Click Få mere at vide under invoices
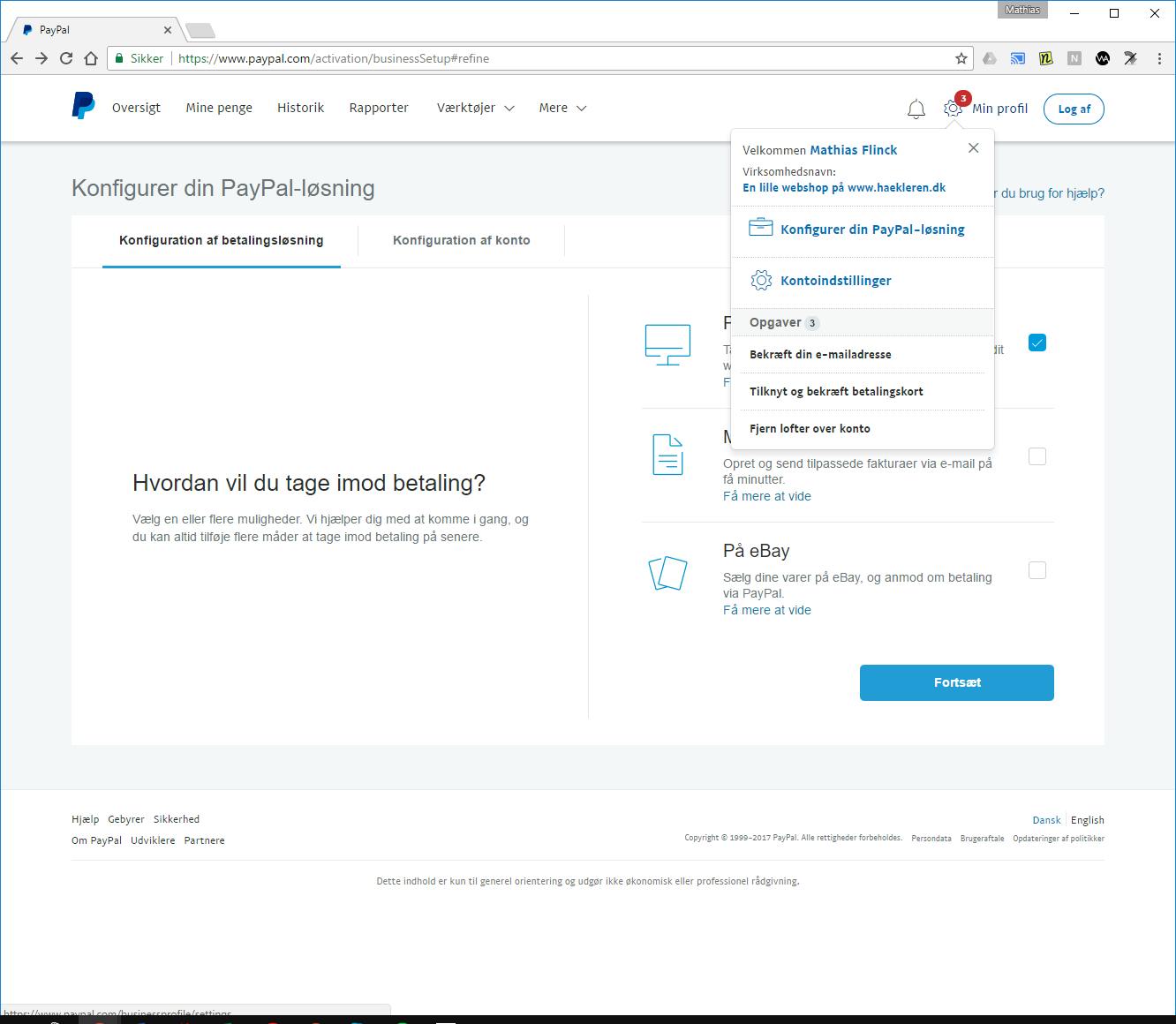 766,496
